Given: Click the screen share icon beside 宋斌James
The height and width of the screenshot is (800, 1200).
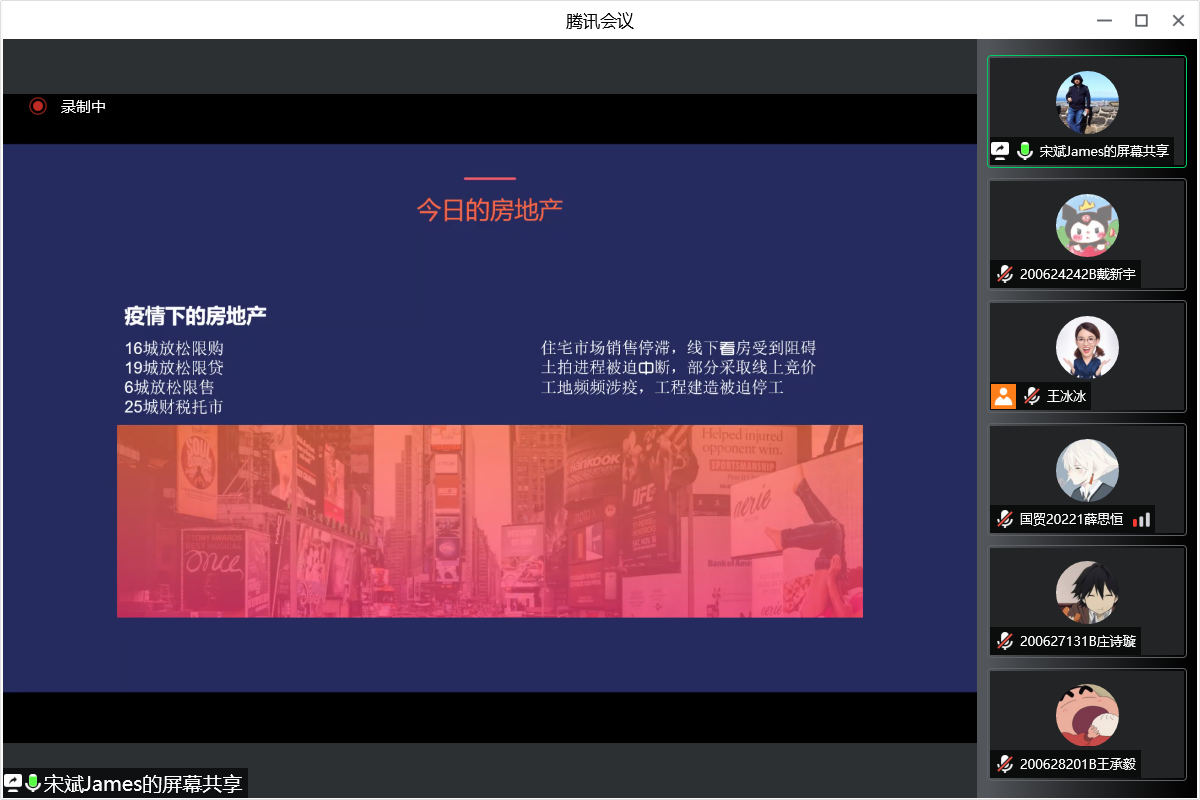Looking at the screenshot, I should coord(1000,151).
